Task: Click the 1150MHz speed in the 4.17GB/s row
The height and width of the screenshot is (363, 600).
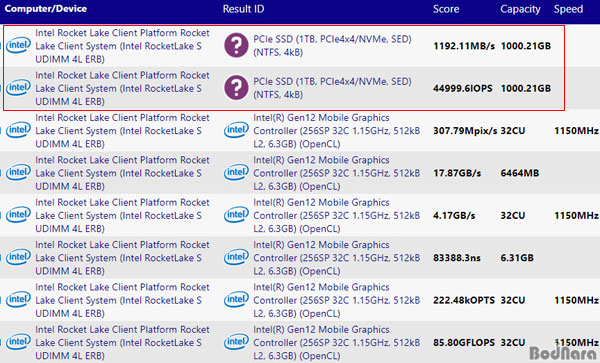Action: [x=577, y=216]
